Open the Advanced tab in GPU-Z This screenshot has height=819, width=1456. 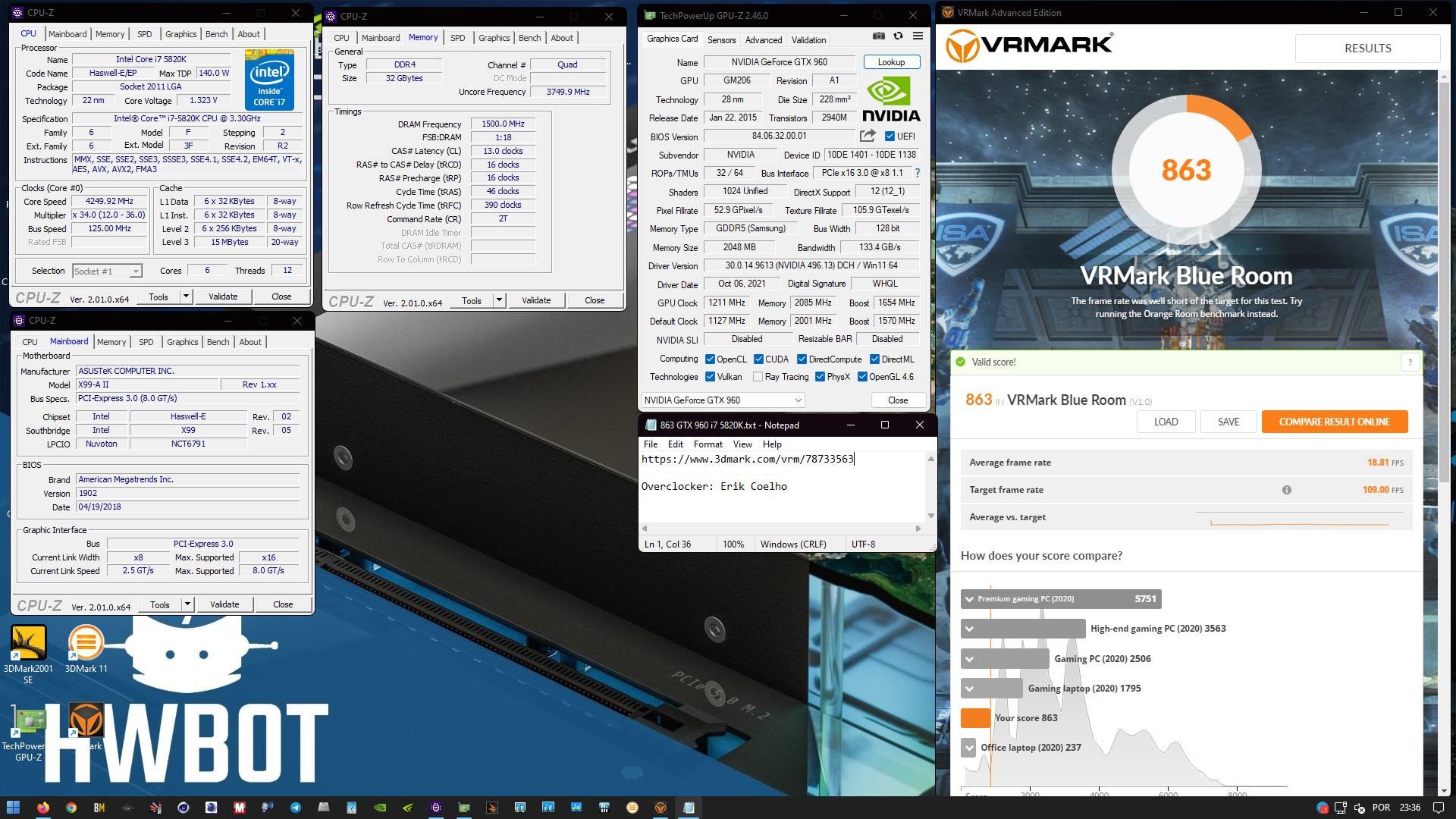point(763,40)
